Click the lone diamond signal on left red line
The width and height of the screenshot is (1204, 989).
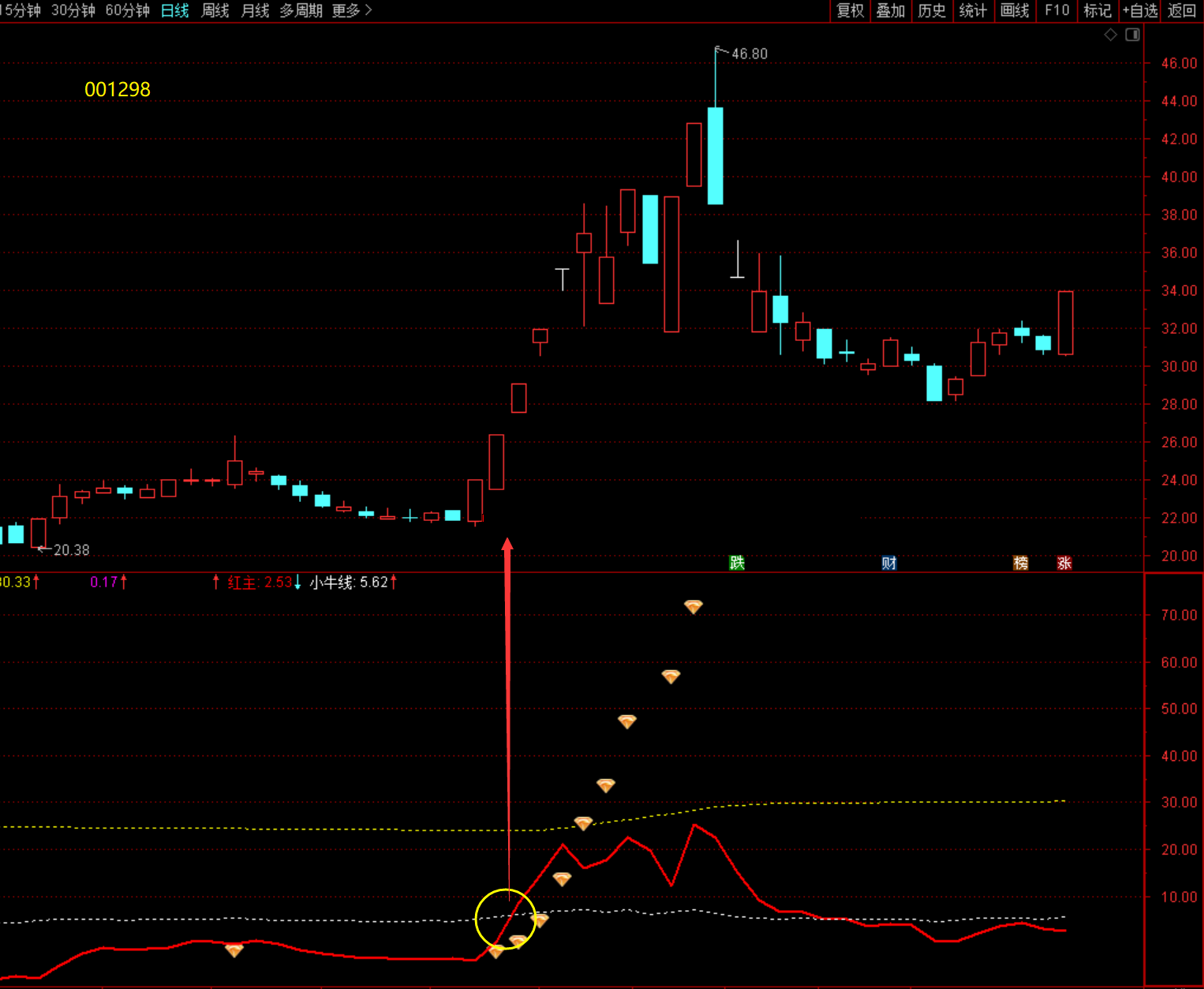click(234, 950)
